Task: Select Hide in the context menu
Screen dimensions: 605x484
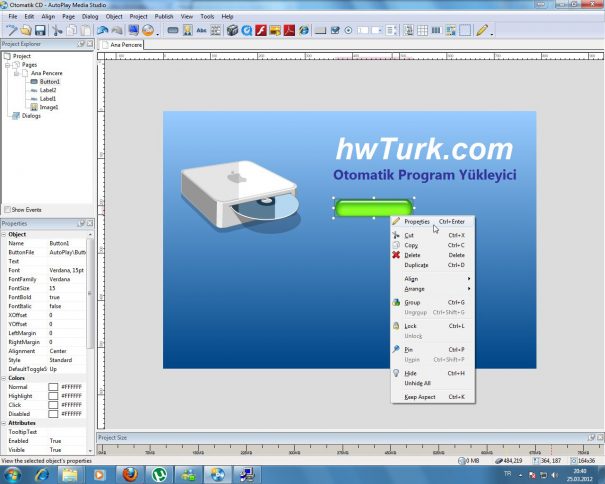Action: pyautogui.click(x=433, y=373)
